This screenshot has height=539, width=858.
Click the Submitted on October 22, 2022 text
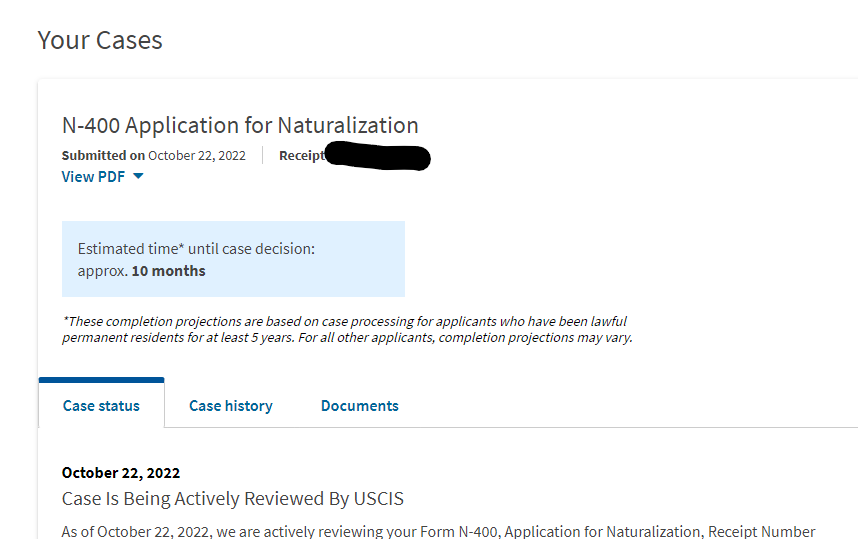154,155
